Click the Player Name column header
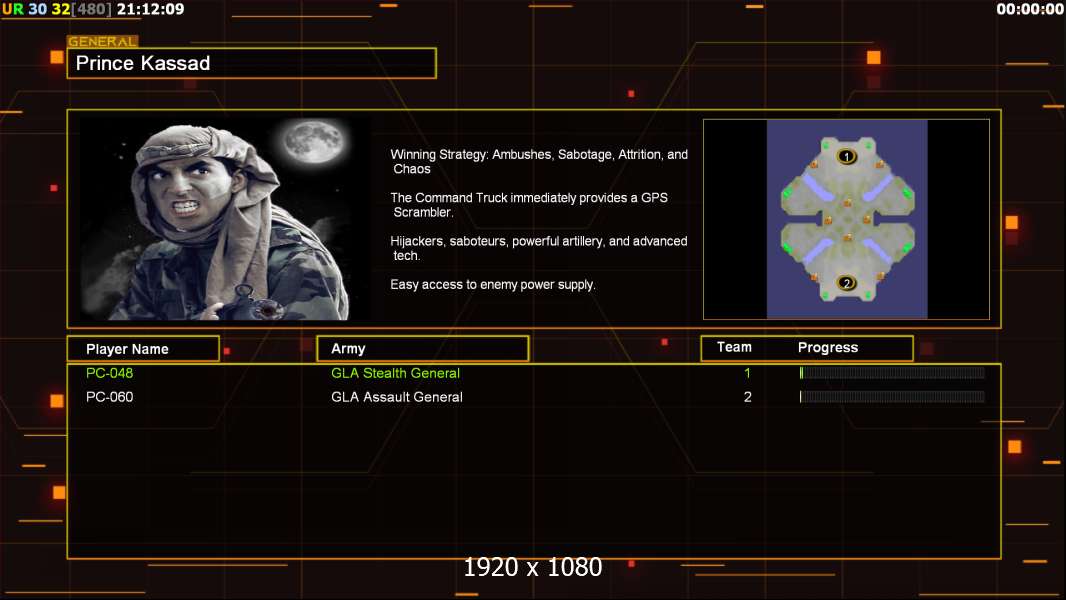This screenshot has width=1066, height=600. [143, 349]
